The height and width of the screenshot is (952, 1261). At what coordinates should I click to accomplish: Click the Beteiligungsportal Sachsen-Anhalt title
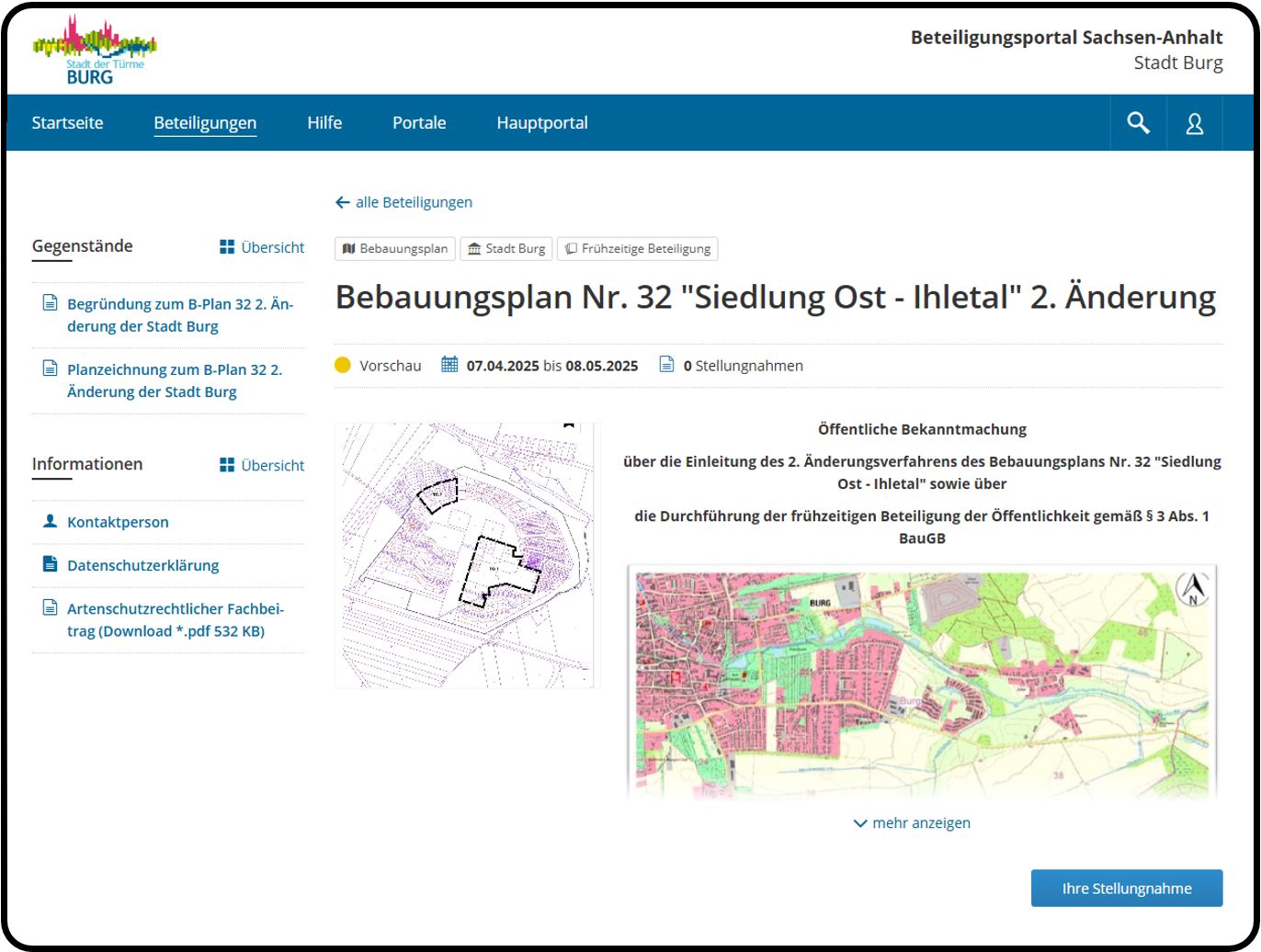1066,38
